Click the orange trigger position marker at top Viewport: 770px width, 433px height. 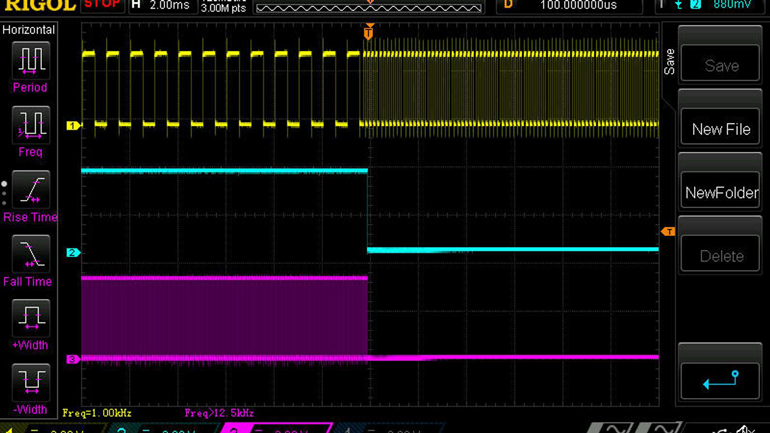click(x=368, y=32)
